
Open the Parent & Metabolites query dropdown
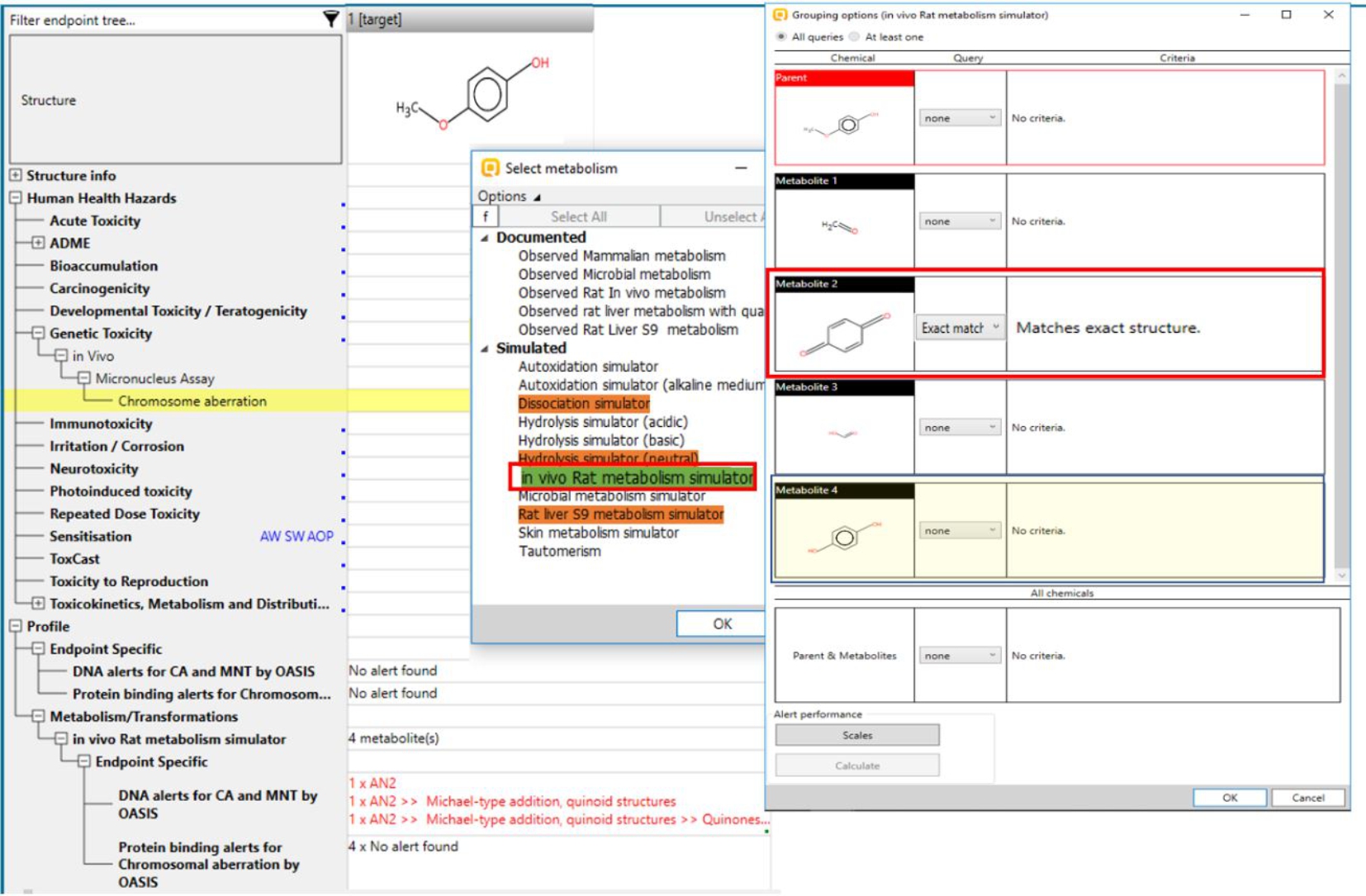[960, 656]
